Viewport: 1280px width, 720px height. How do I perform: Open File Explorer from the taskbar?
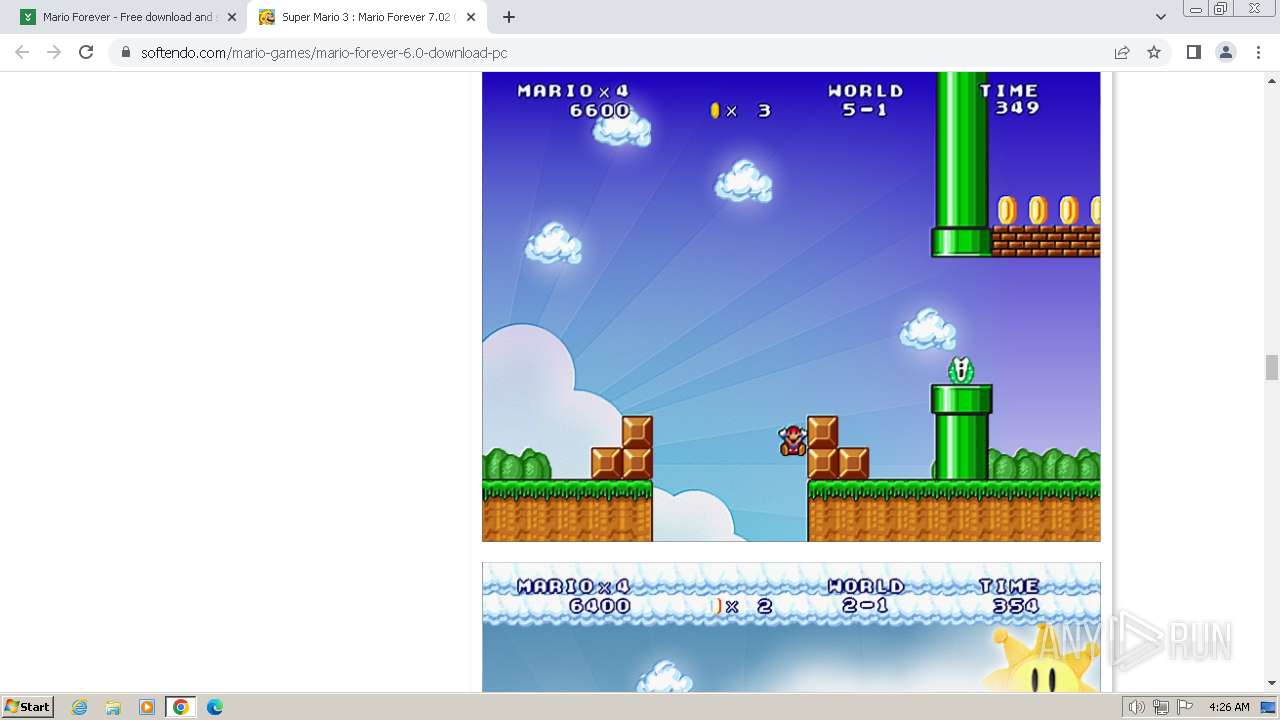(113, 707)
